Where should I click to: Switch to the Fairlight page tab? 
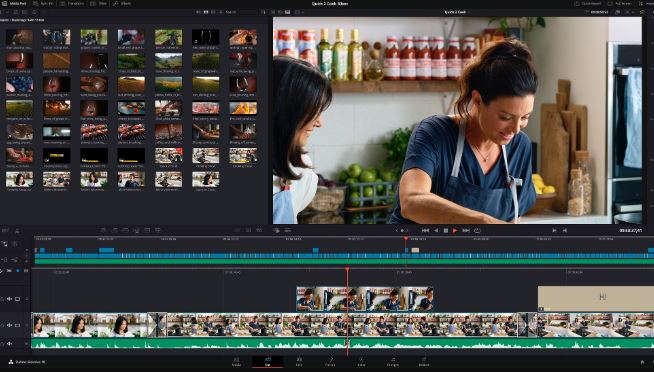pos(392,362)
